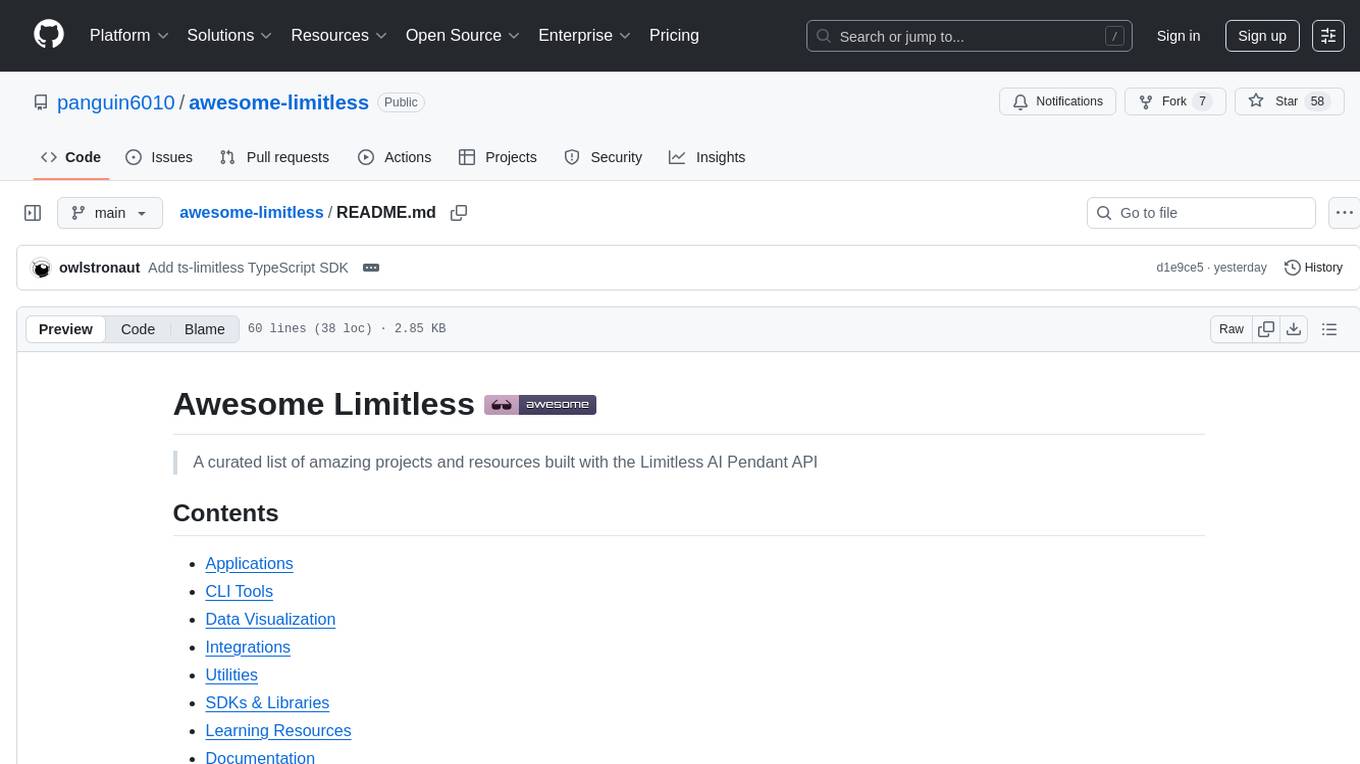This screenshot has width=1360, height=764.
Task: Switch to the Insights tab
Action: coord(707,157)
